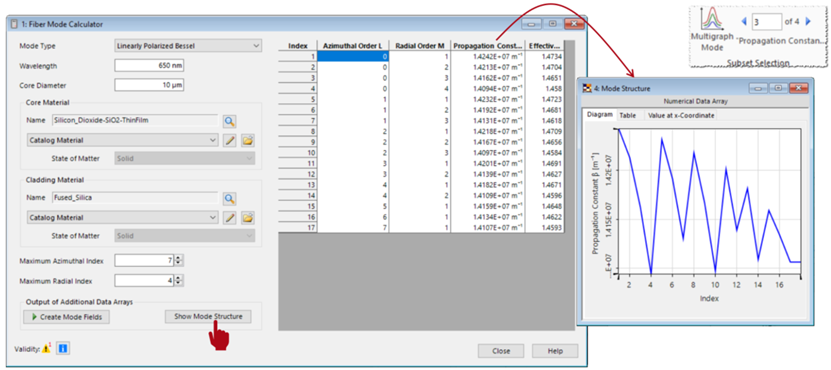This screenshot has height=370, width=831.
Task: Click effective index cell 1.458
Action: tap(544, 89)
